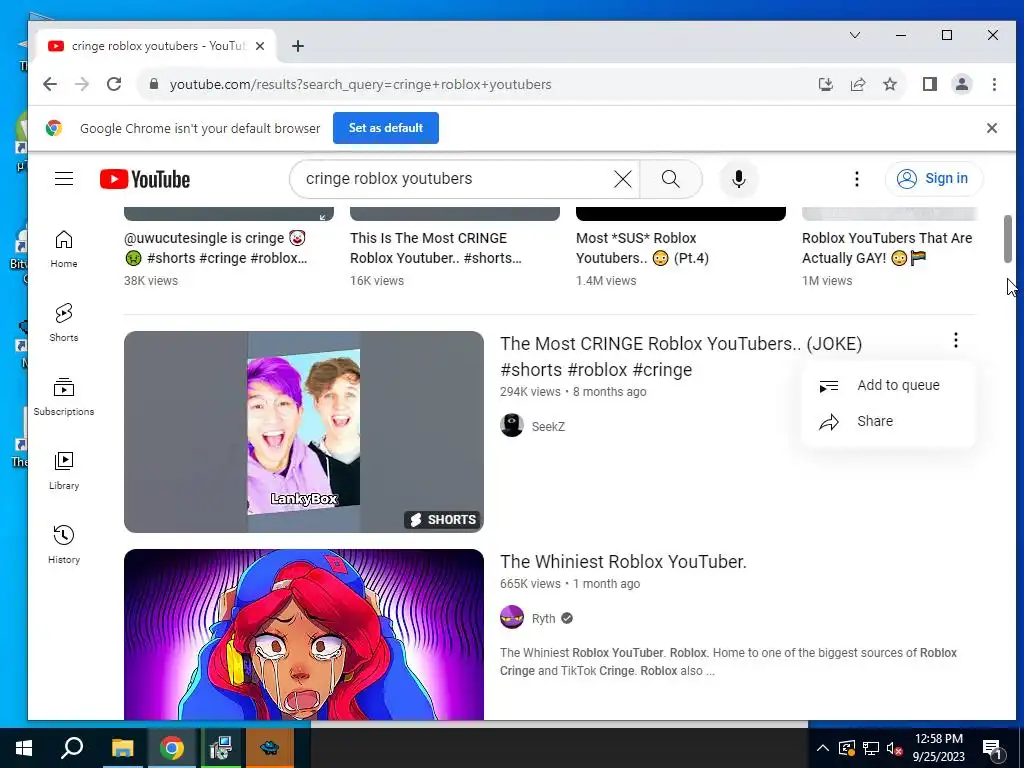Click the 294K views text

pyautogui.click(x=530, y=392)
